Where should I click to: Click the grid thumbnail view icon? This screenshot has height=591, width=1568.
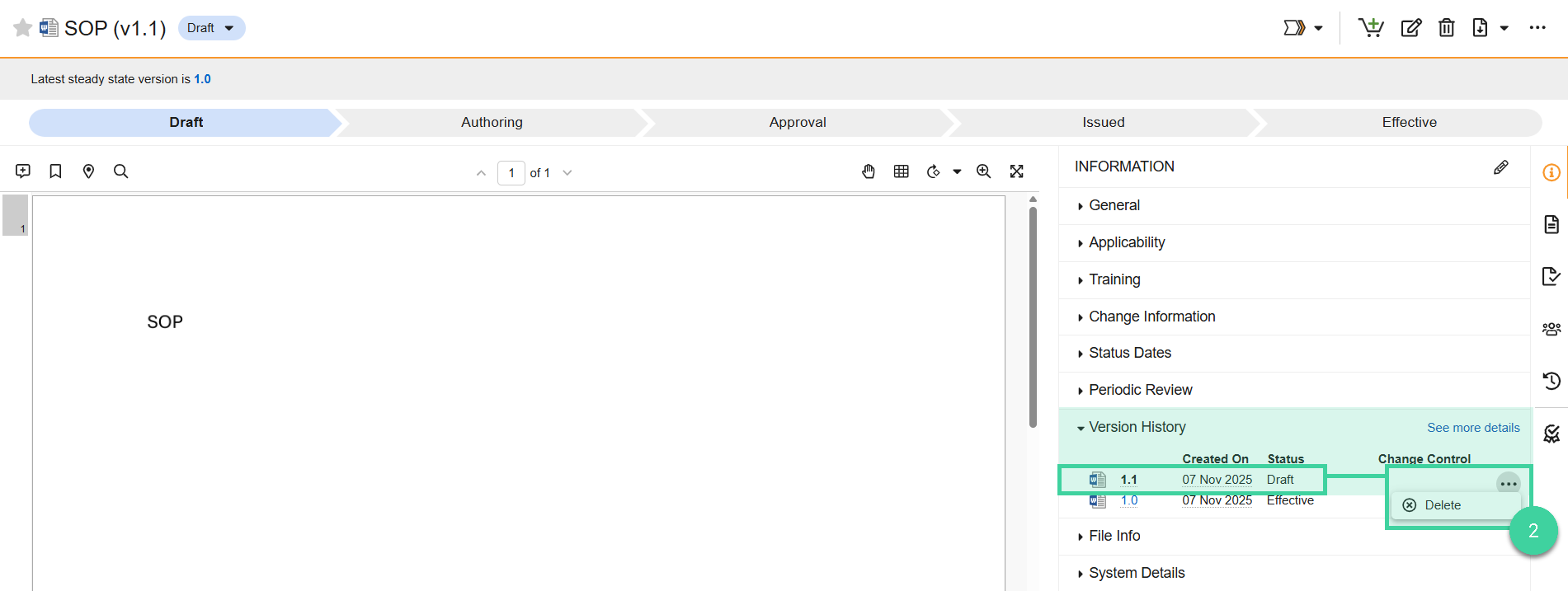point(902,171)
